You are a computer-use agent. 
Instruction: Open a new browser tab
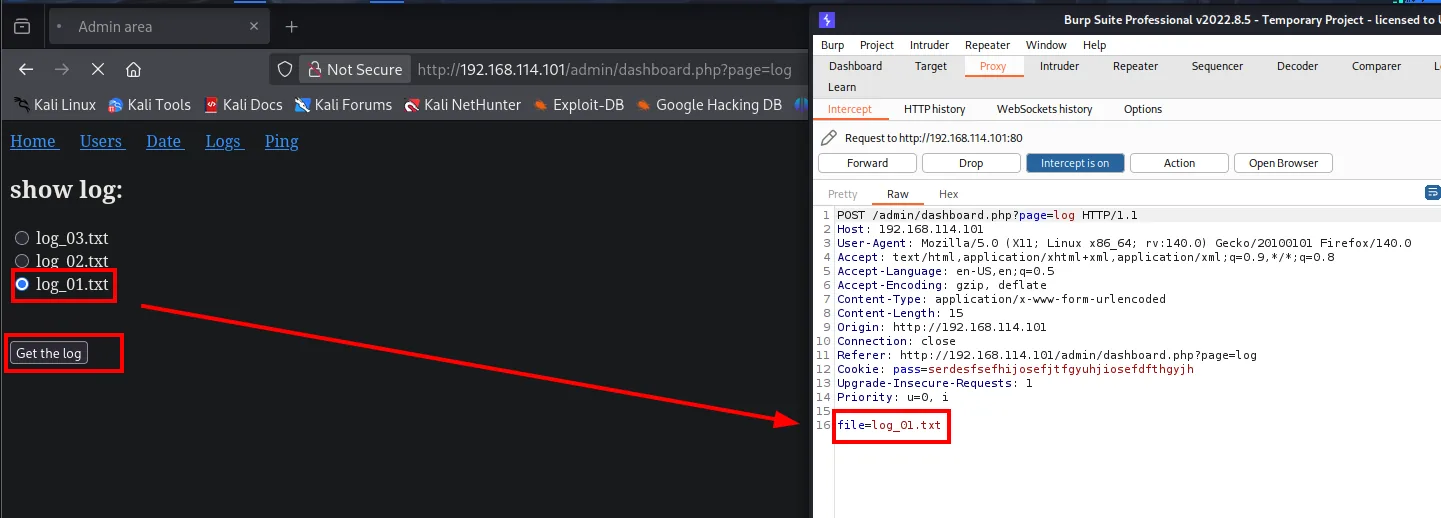(x=291, y=27)
